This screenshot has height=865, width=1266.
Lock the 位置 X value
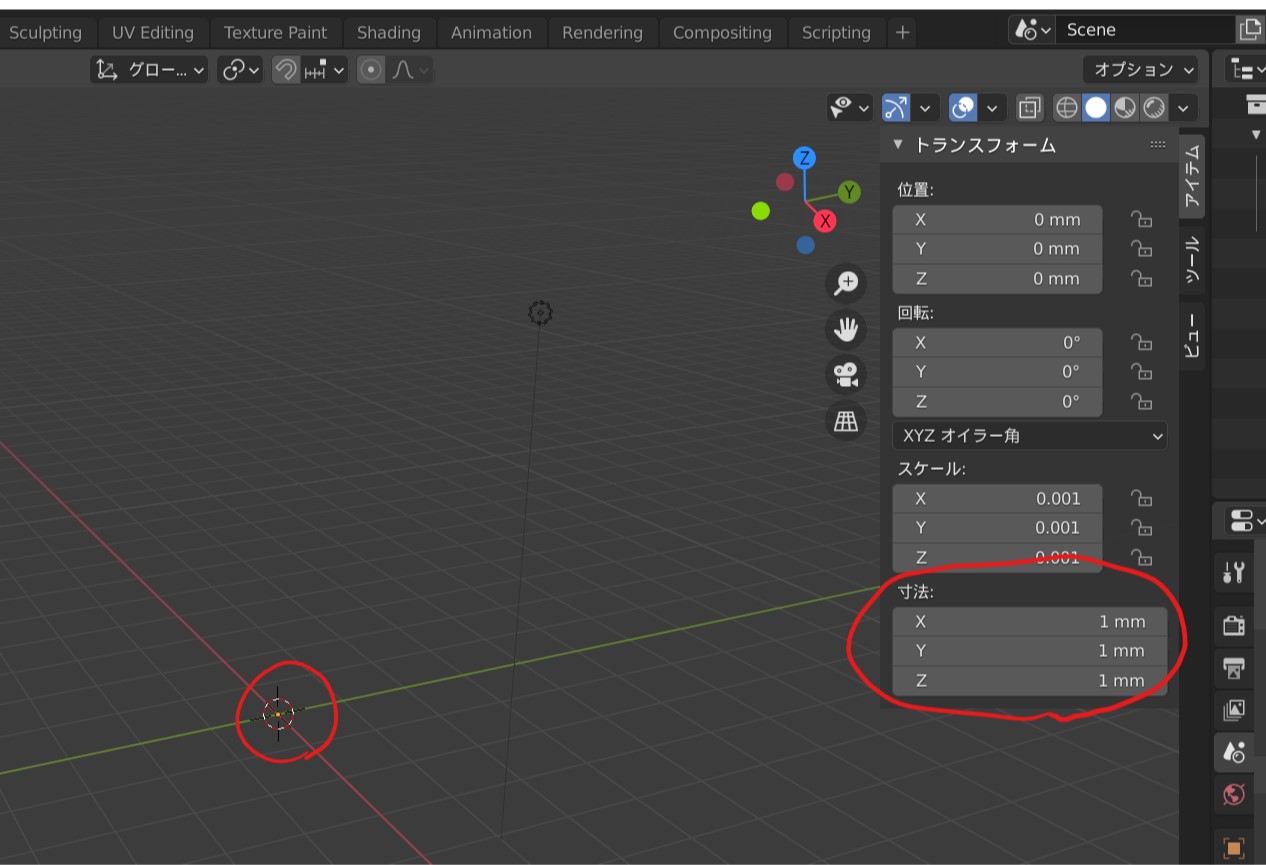[1141, 220]
